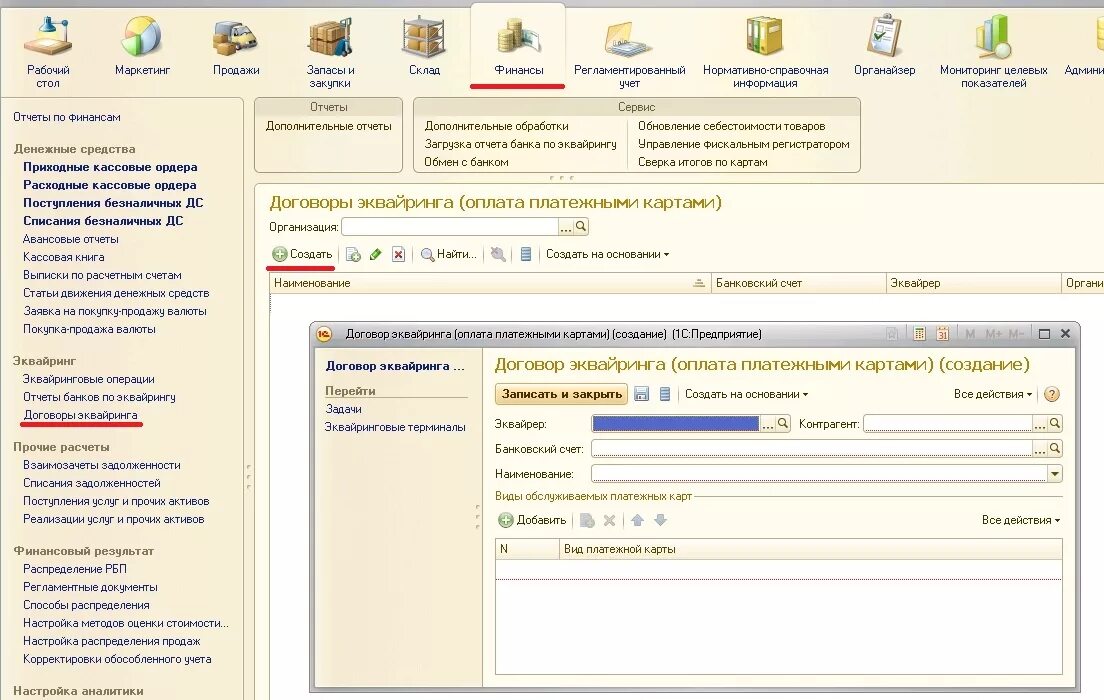Open the Регламентированный учет section
Image resolution: width=1104 pixels, height=700 pixels.
[x=629, y=53]
